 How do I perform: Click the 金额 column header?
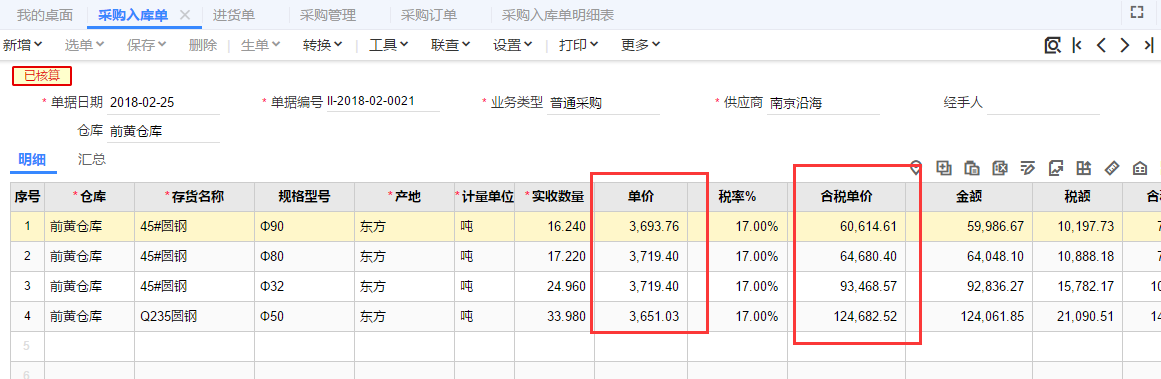click(968, 197)
